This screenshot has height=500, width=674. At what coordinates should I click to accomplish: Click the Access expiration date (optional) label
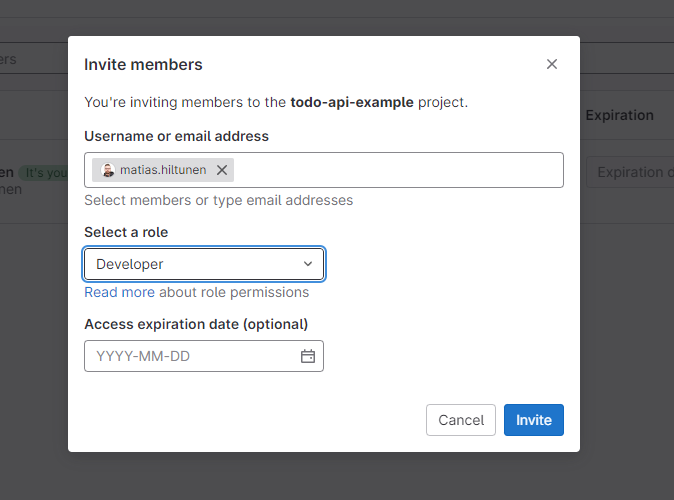(196, 324)
